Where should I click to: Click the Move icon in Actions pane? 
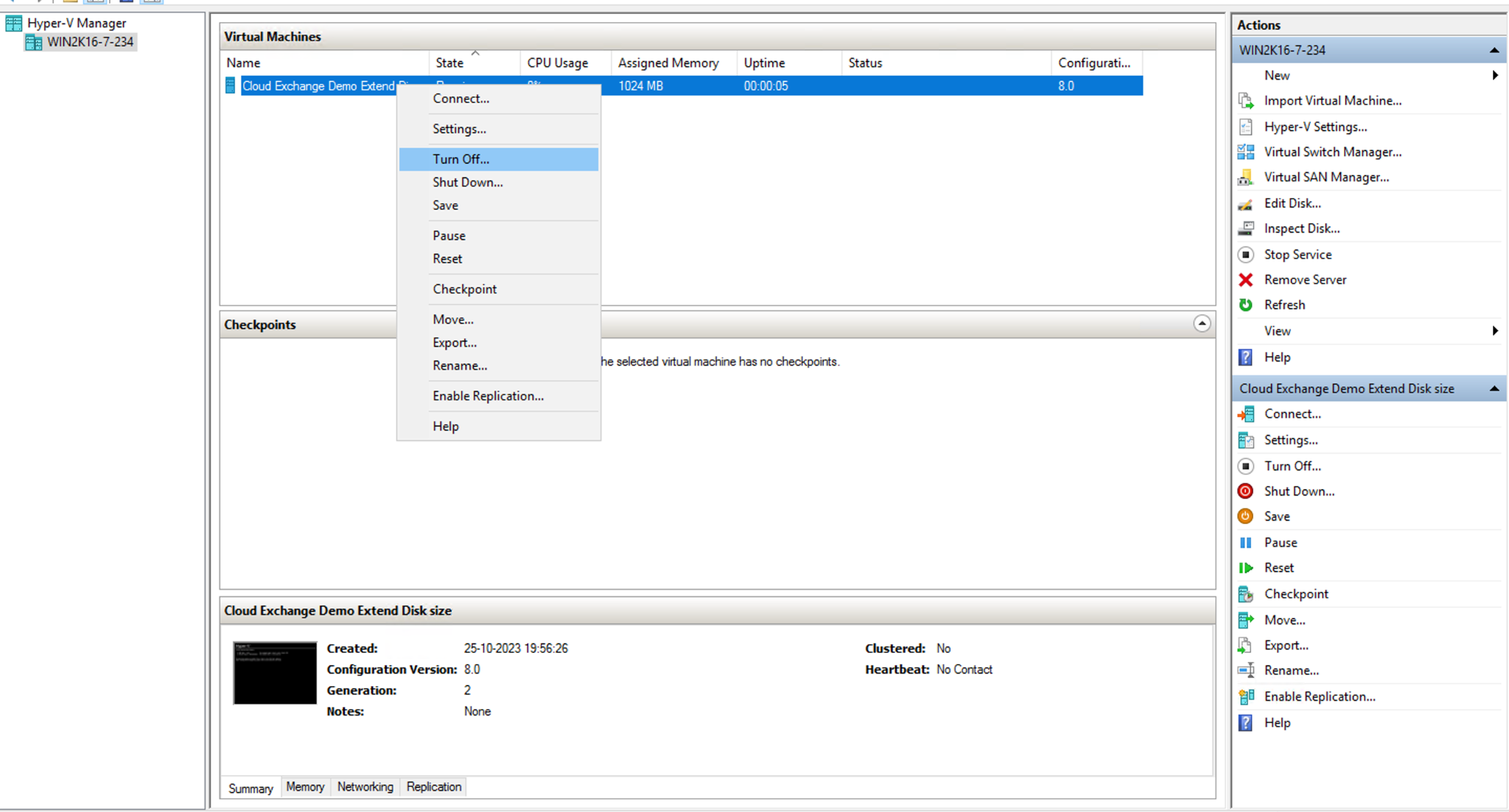pos(1246,620)
